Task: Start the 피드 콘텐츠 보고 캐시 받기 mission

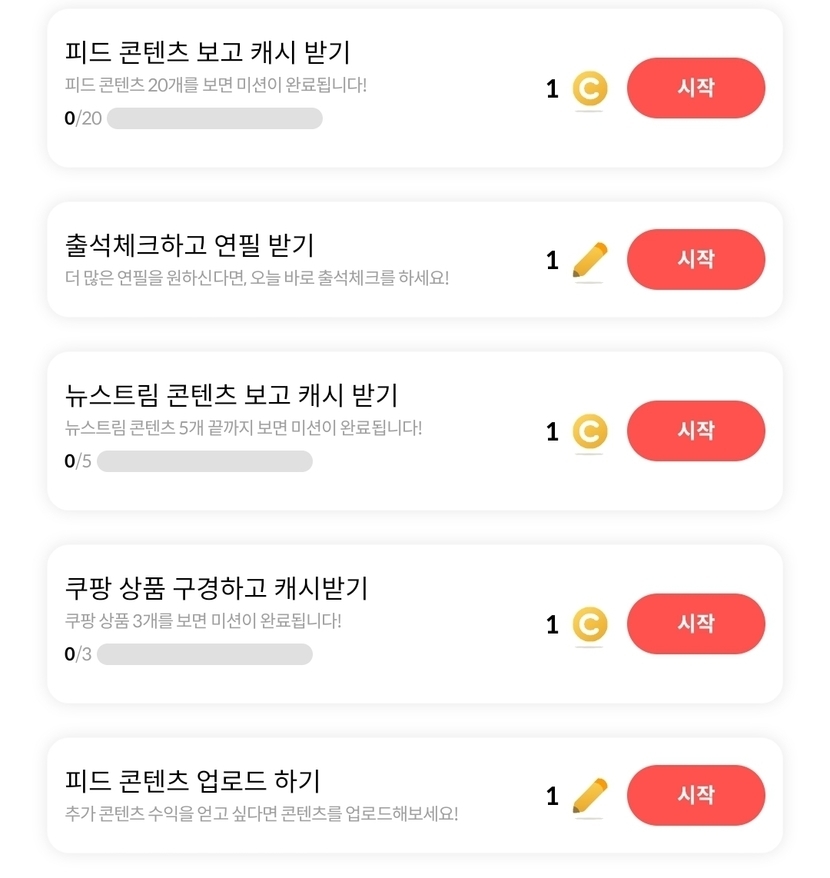Action: pyautogui.click(x=695, y=88)
